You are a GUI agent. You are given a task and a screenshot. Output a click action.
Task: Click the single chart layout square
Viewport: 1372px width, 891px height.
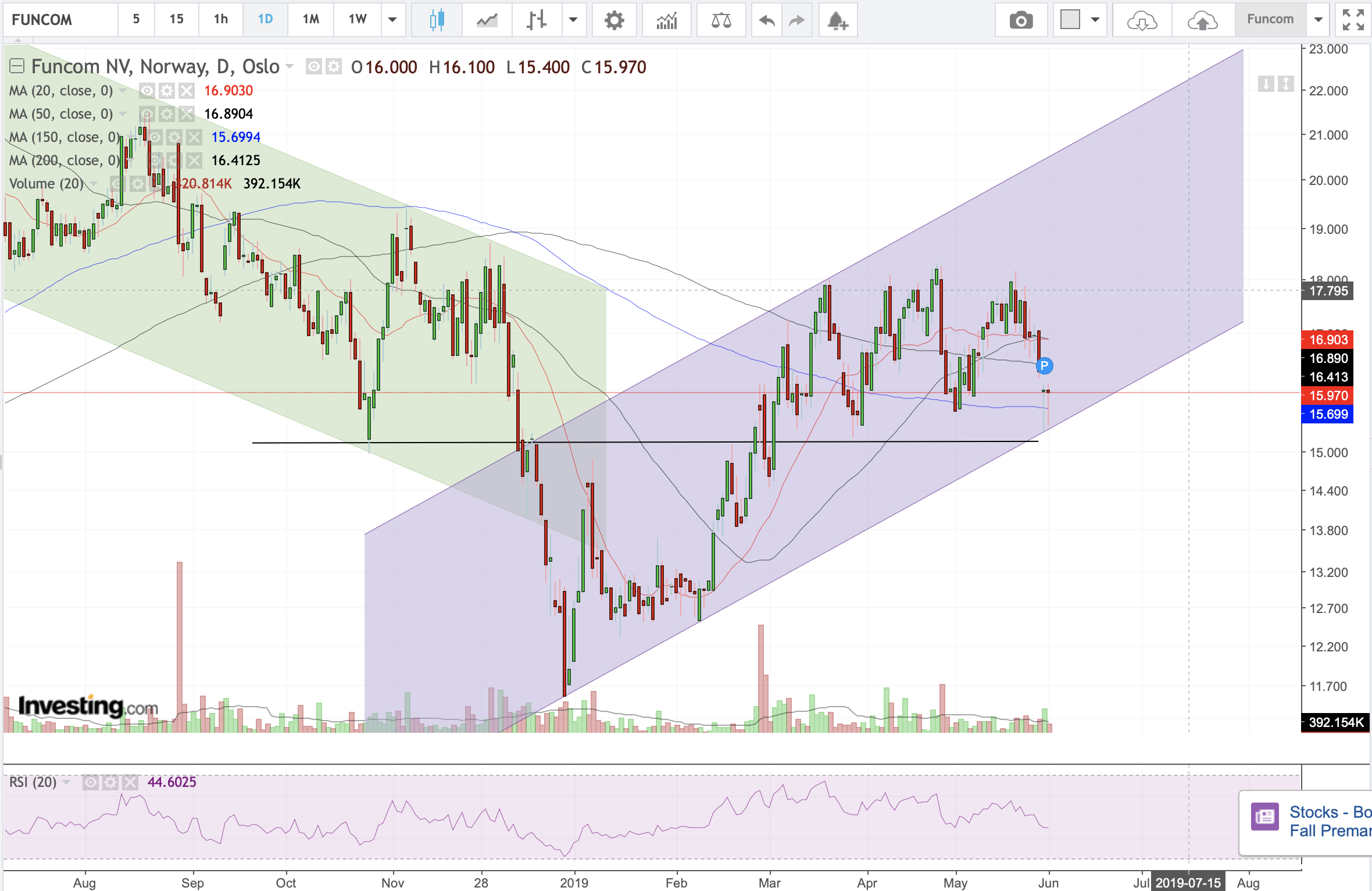pyautogui.click(x=1070, y=20)
